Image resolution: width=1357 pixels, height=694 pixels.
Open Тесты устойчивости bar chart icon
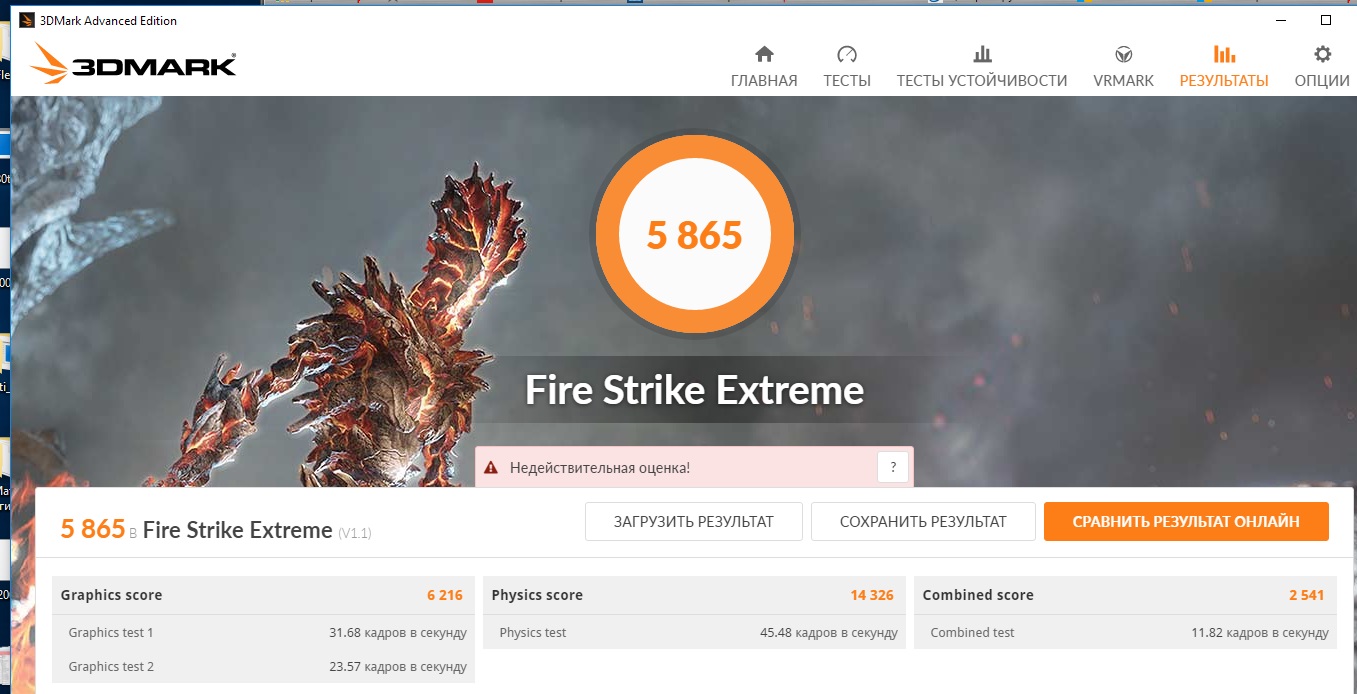[982, 54]
